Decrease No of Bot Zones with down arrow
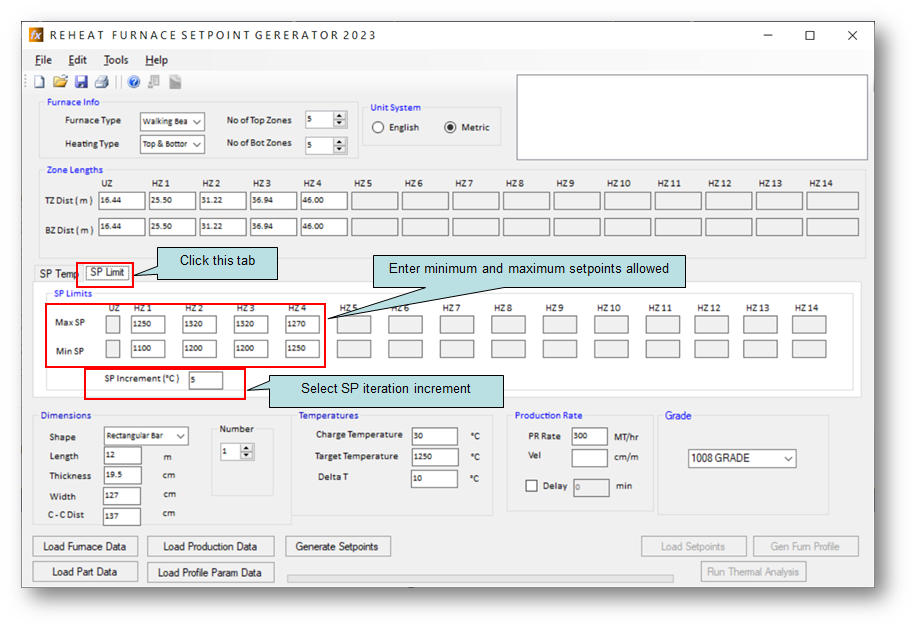917x630 pixels. [x=340, y=149]
